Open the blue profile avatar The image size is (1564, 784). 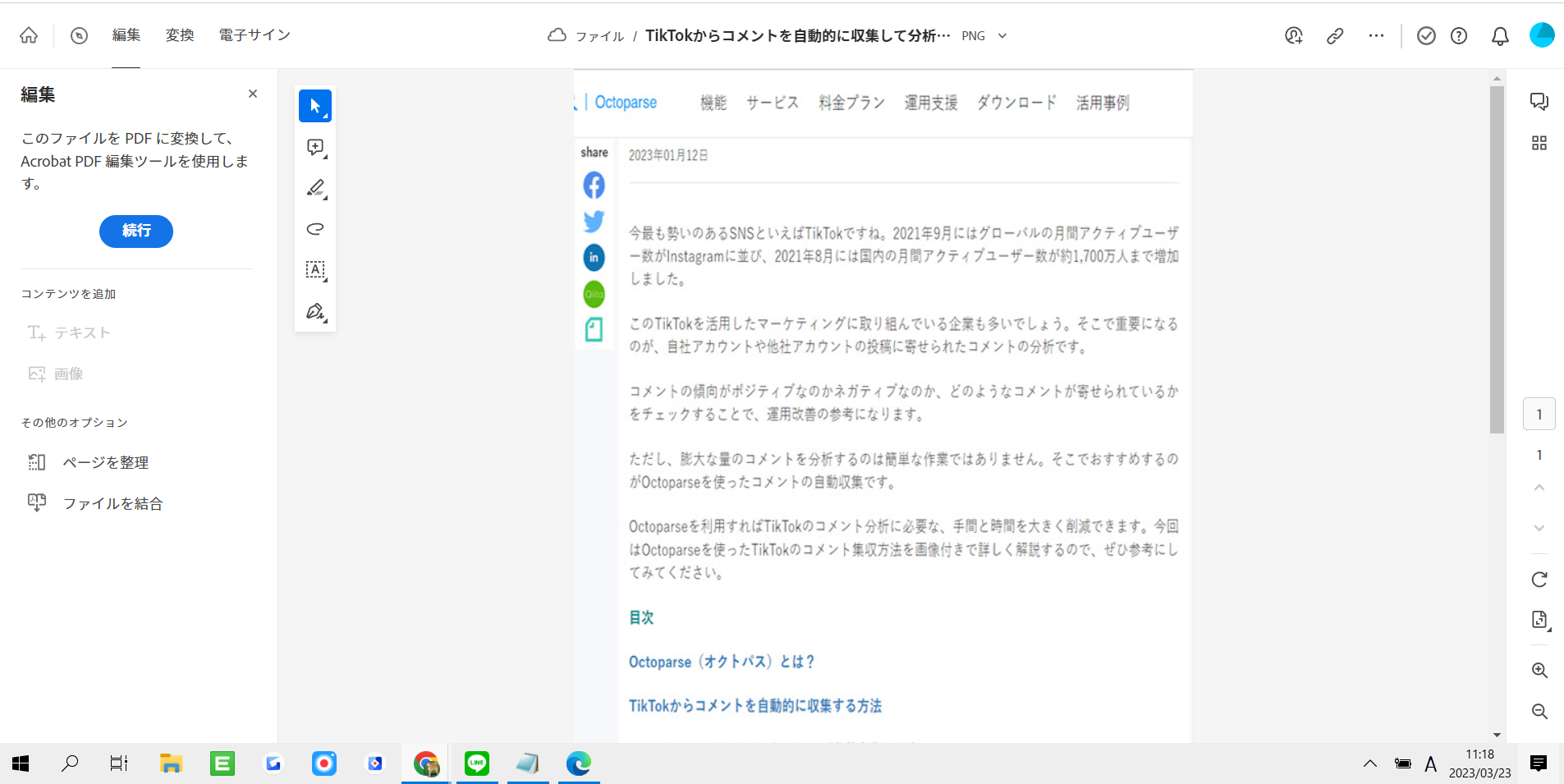point(1542,34)
